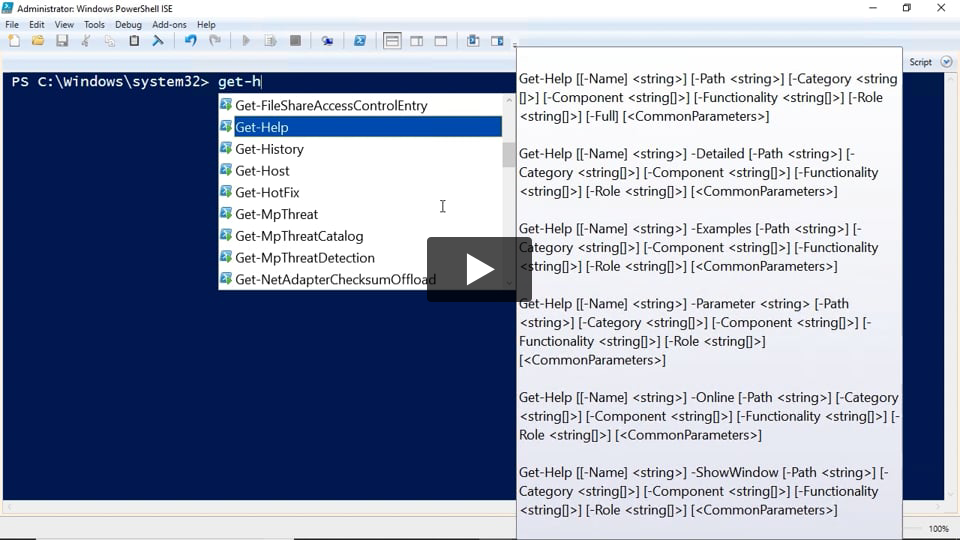Click the New script icon
The height and width of the screenshot is (540, 960).
14,41
